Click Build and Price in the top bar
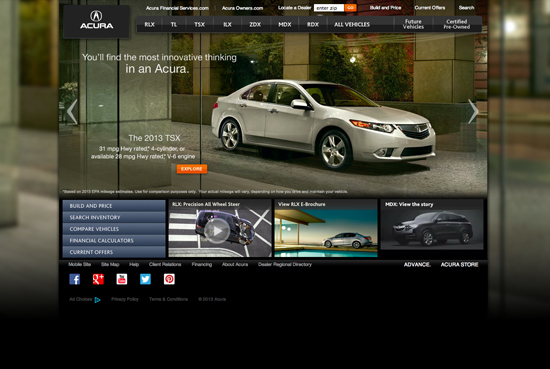Screen dimensions: 550x369 pos(385,8)
